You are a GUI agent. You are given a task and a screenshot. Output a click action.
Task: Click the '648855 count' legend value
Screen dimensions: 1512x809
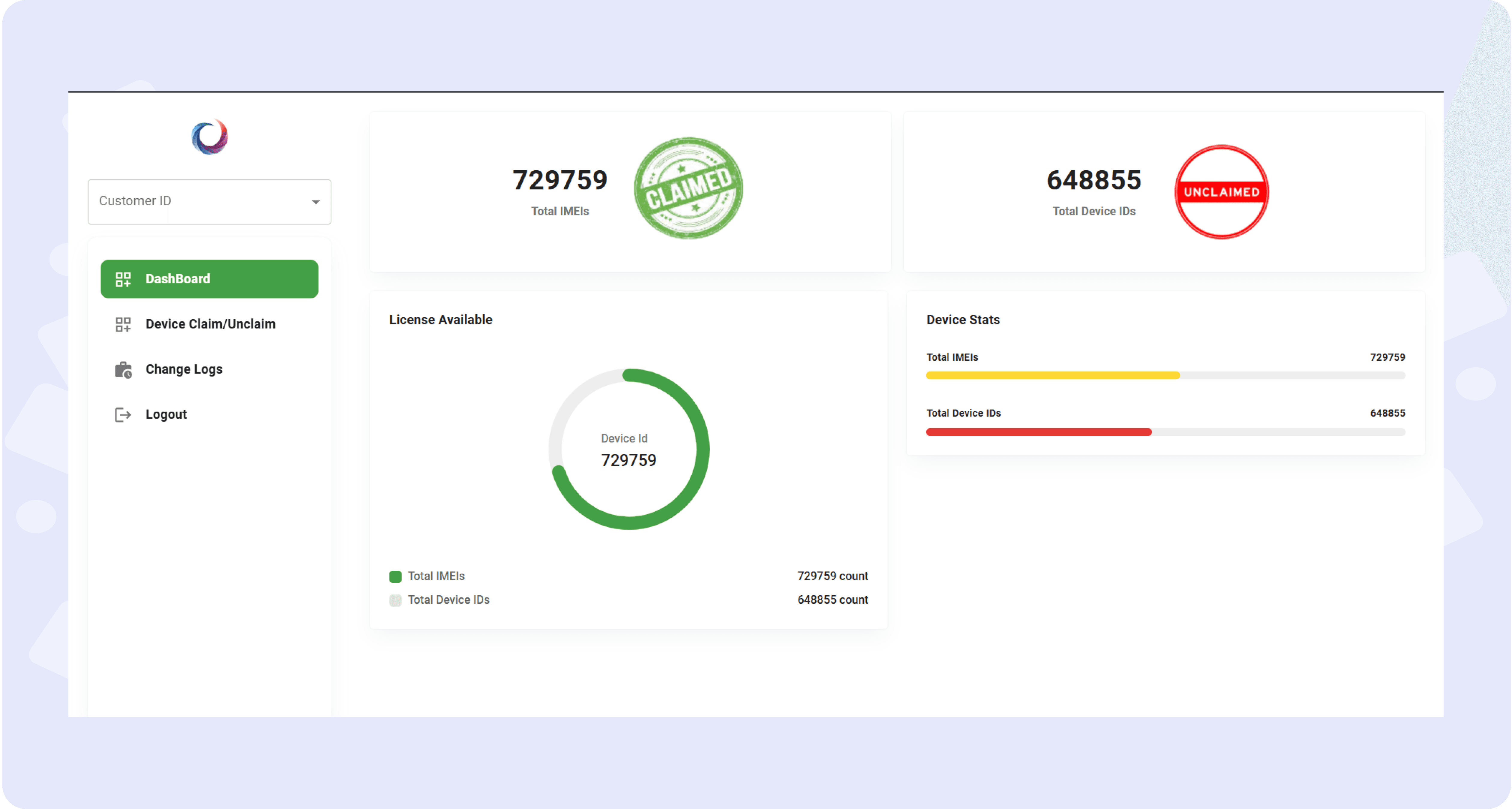(832, 600)
